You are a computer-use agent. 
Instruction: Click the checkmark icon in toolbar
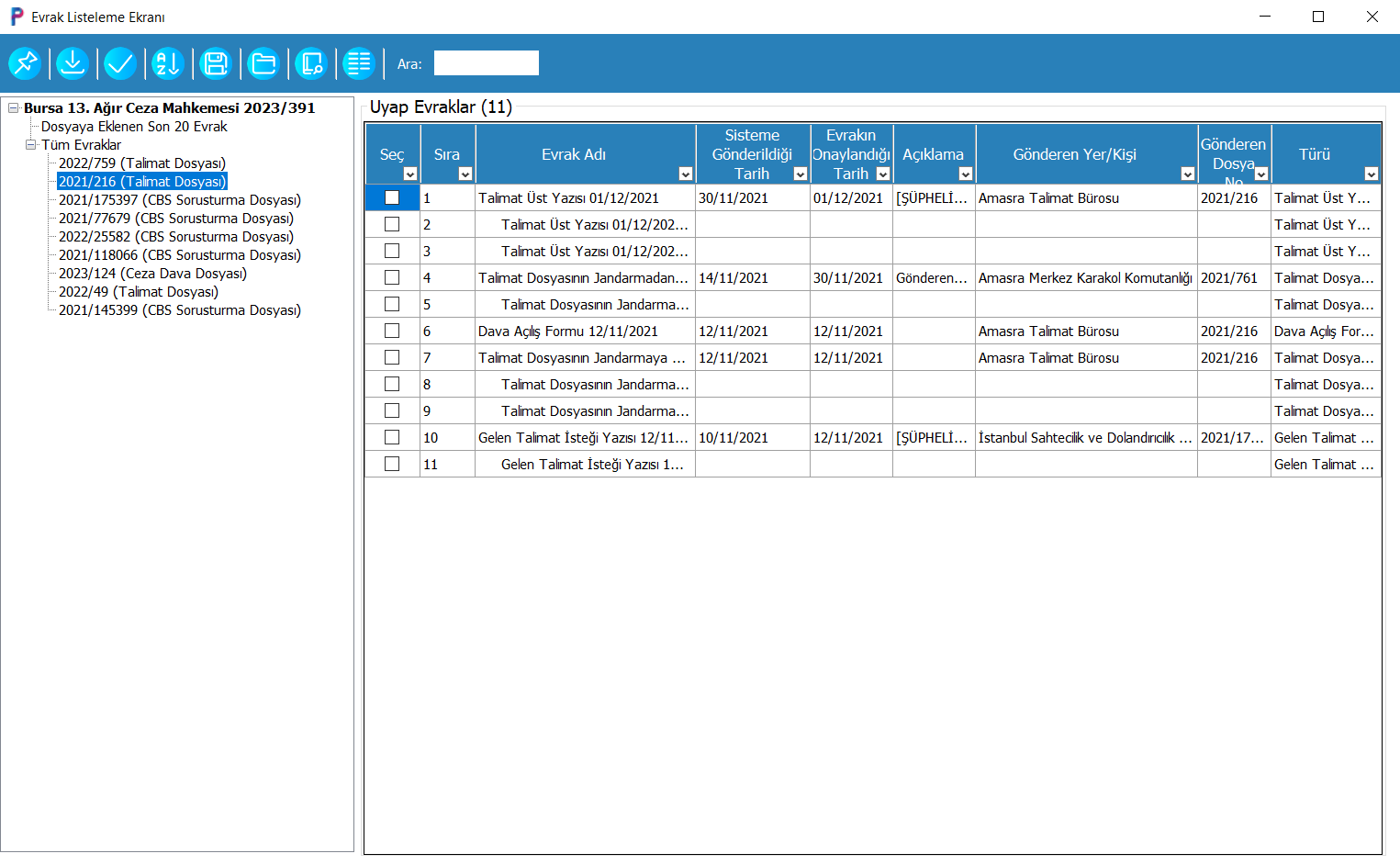click(120, 63)
